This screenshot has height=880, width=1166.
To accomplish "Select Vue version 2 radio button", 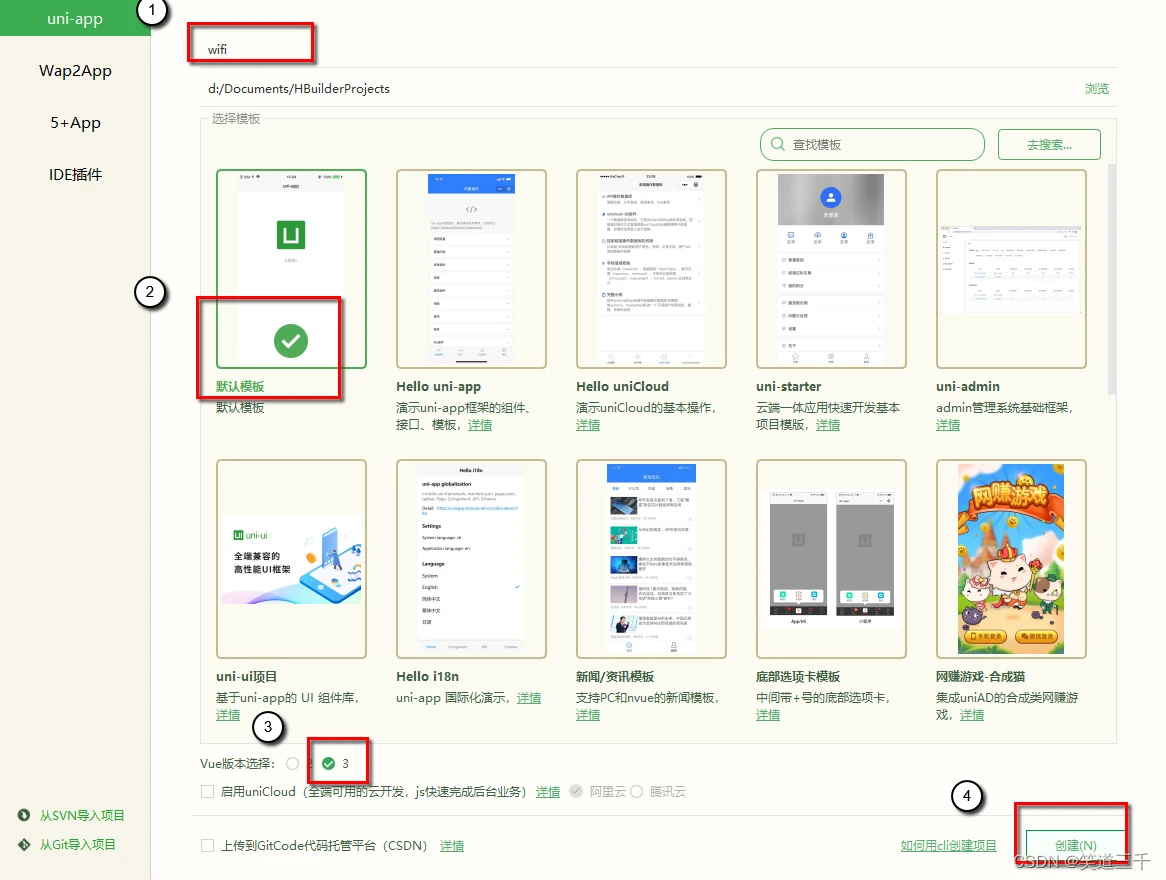I will click(x=292, y=763).
